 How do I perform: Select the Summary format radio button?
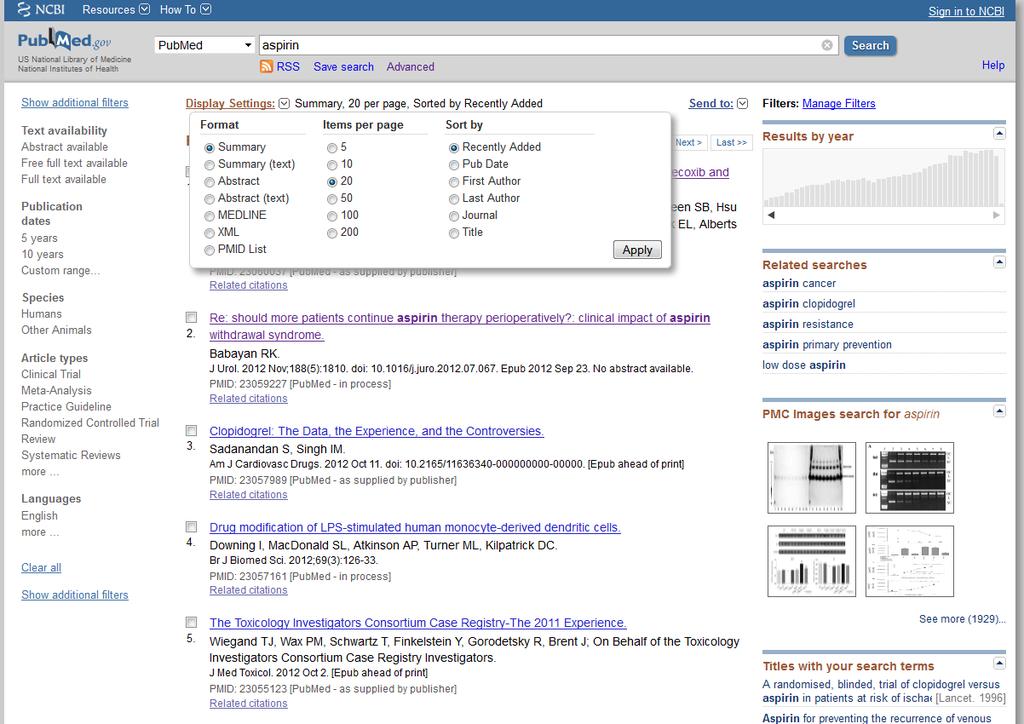(x=209, y=148)
